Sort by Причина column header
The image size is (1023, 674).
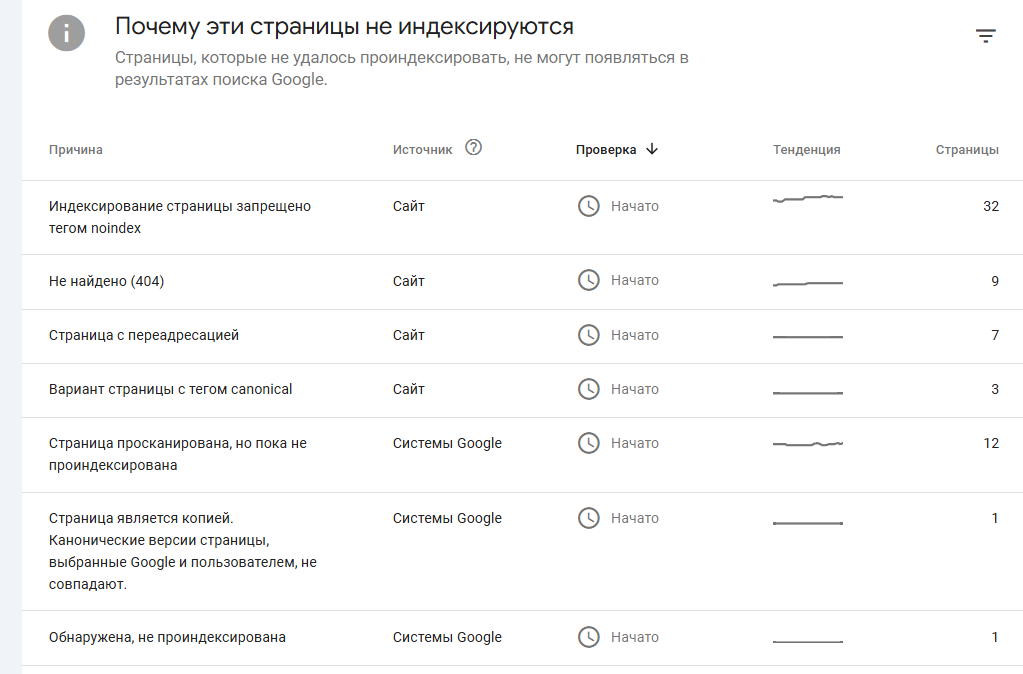(76, 149)
